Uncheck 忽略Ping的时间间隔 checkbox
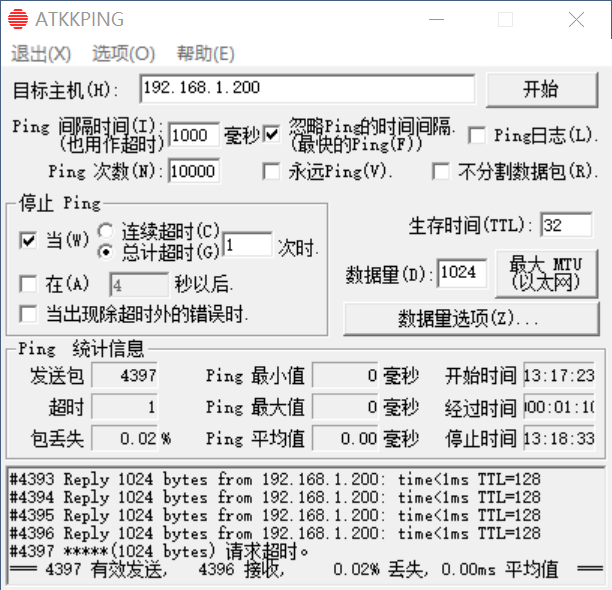 click(272, 135)
